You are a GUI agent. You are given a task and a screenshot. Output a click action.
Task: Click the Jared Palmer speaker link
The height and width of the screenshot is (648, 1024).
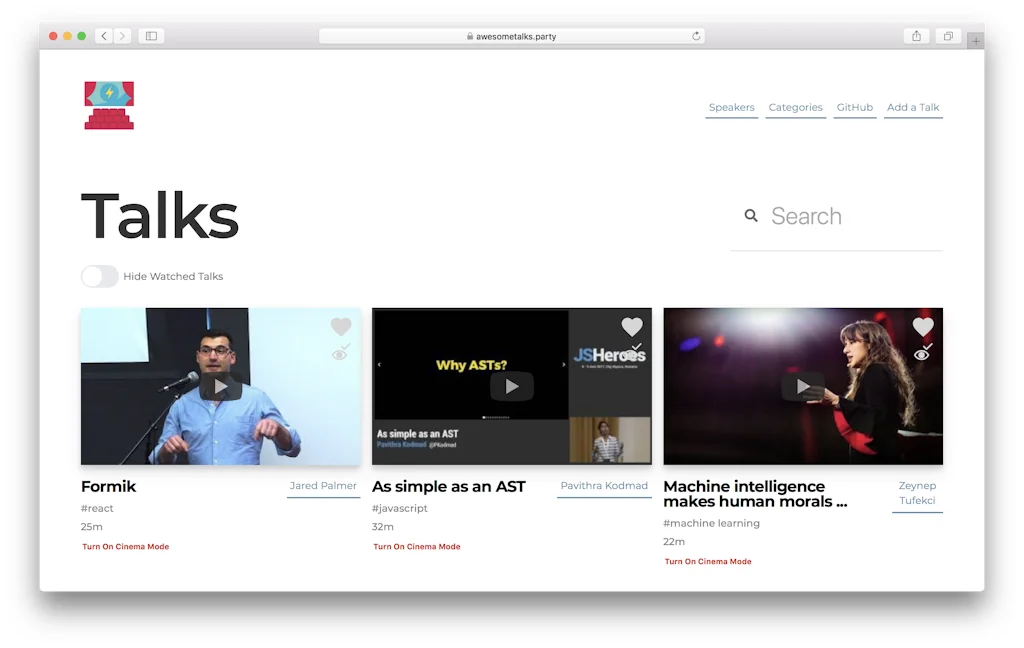pos(323,486)
